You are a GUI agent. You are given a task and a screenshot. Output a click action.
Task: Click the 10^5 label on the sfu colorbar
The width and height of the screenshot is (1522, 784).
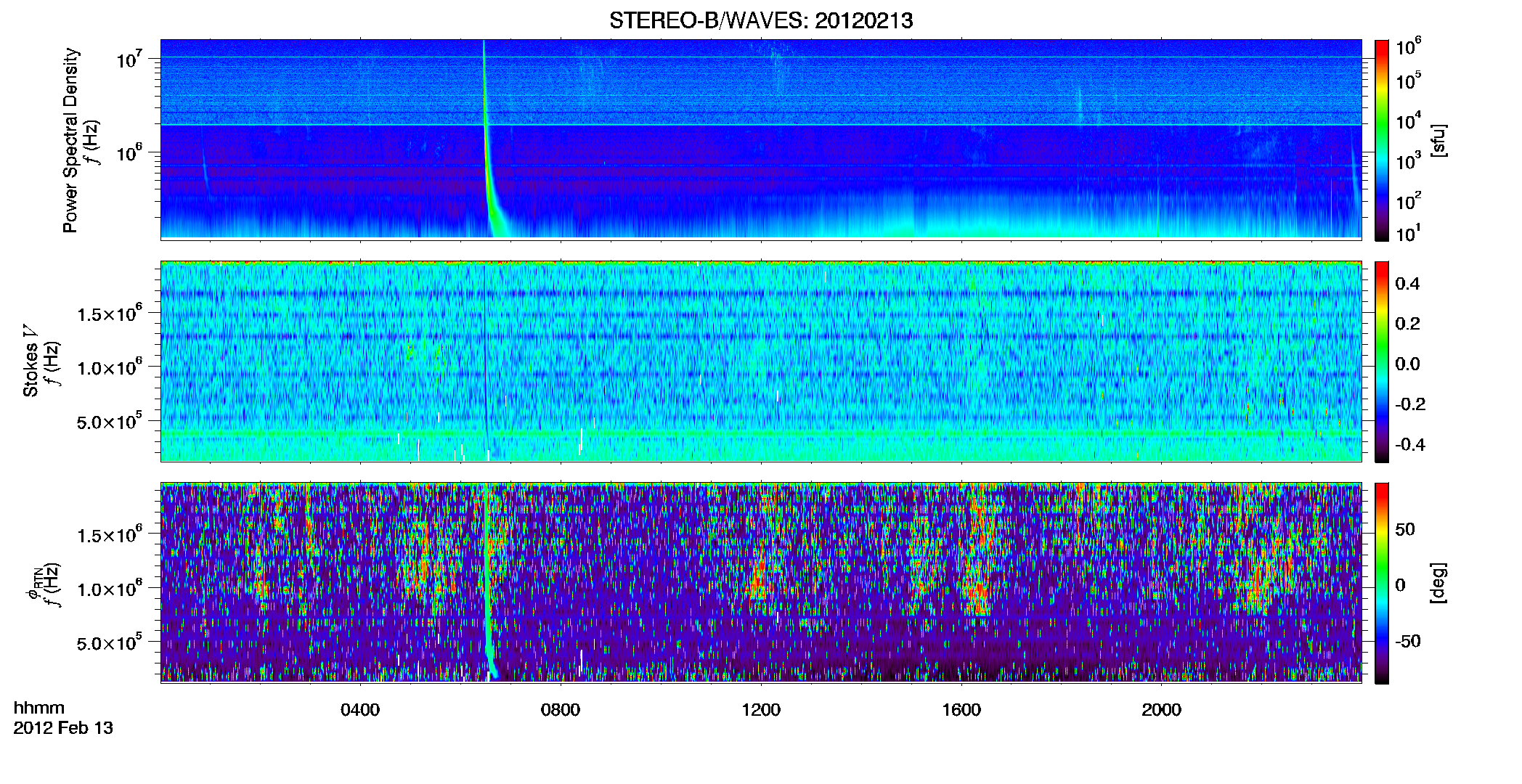point(1409,81)
